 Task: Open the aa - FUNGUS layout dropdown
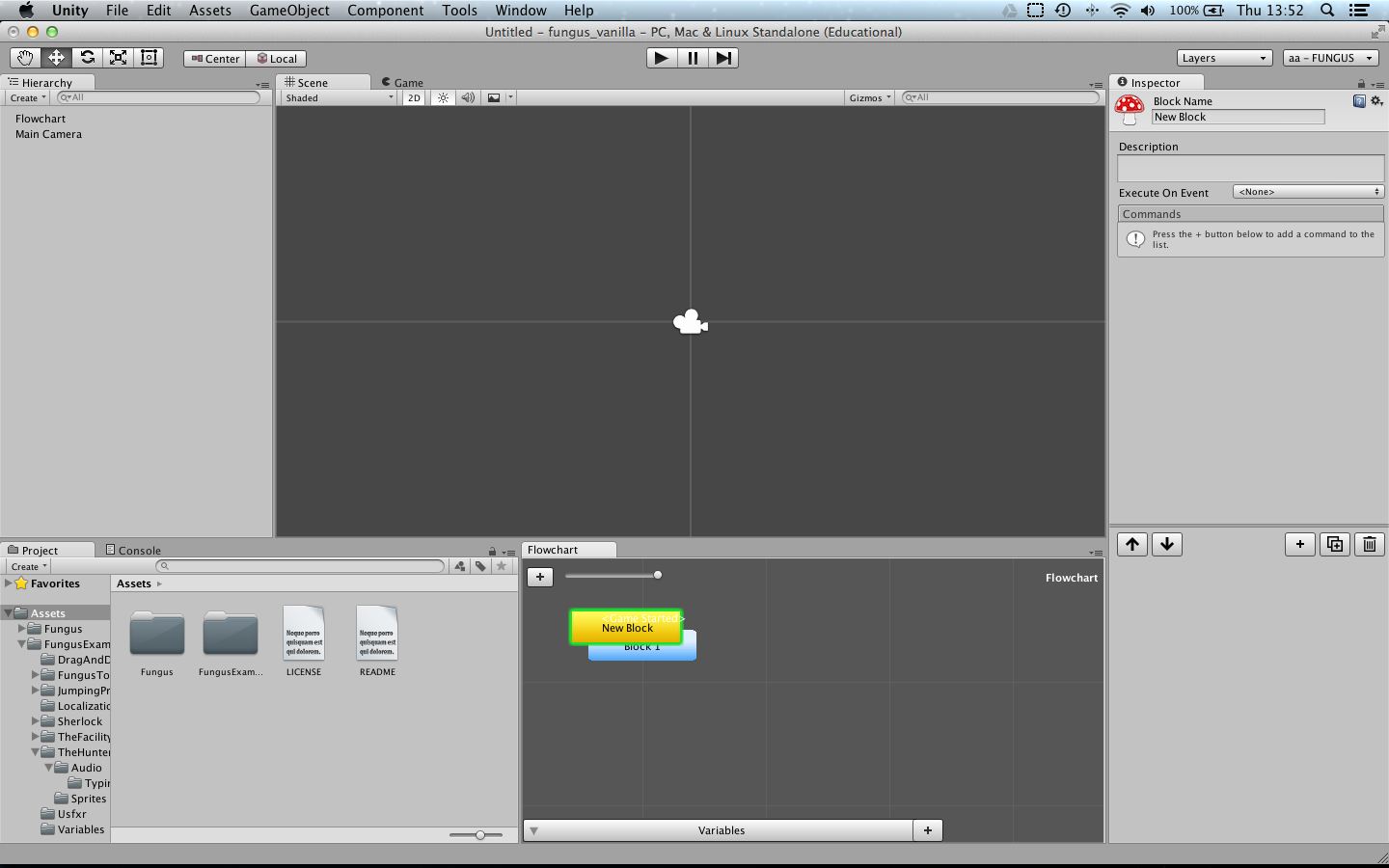pyautogui.click(x=1331, y=58)
